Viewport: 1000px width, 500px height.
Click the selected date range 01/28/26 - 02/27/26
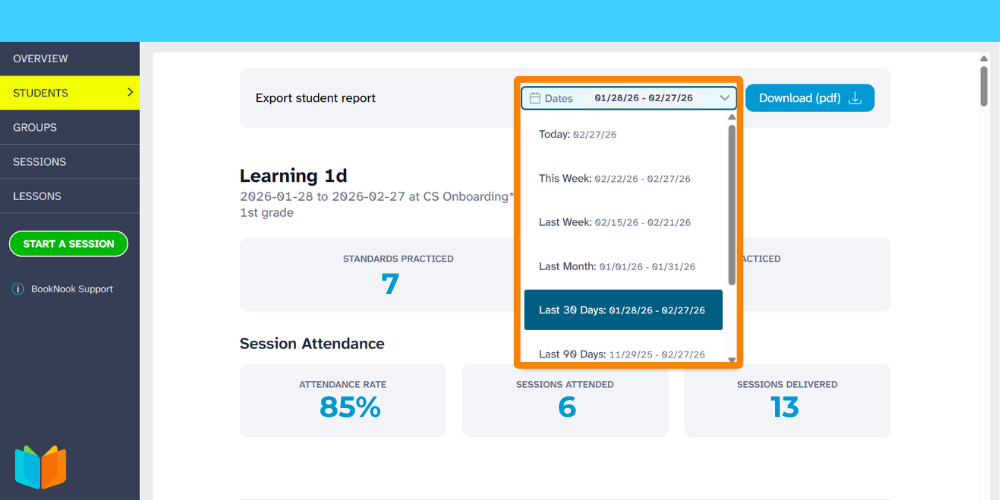pyautogui.click(x=643, y=98)
